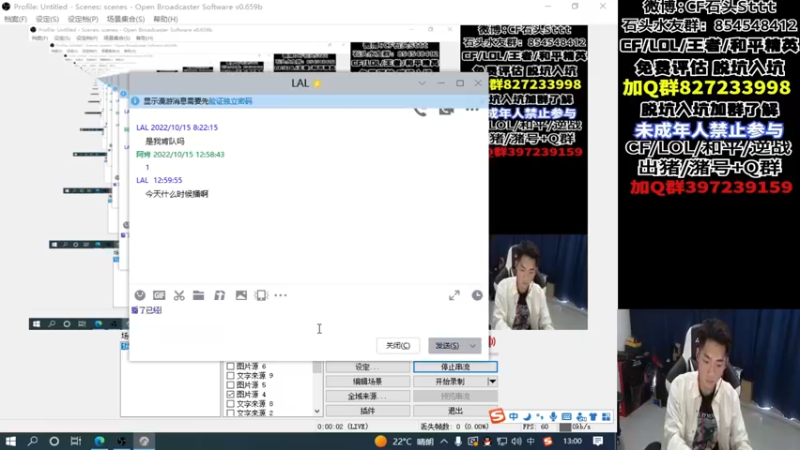Viewport: 800px width, 450px height.
Task: Open Sogou soft keyboard icon
Action: [567, 417]
